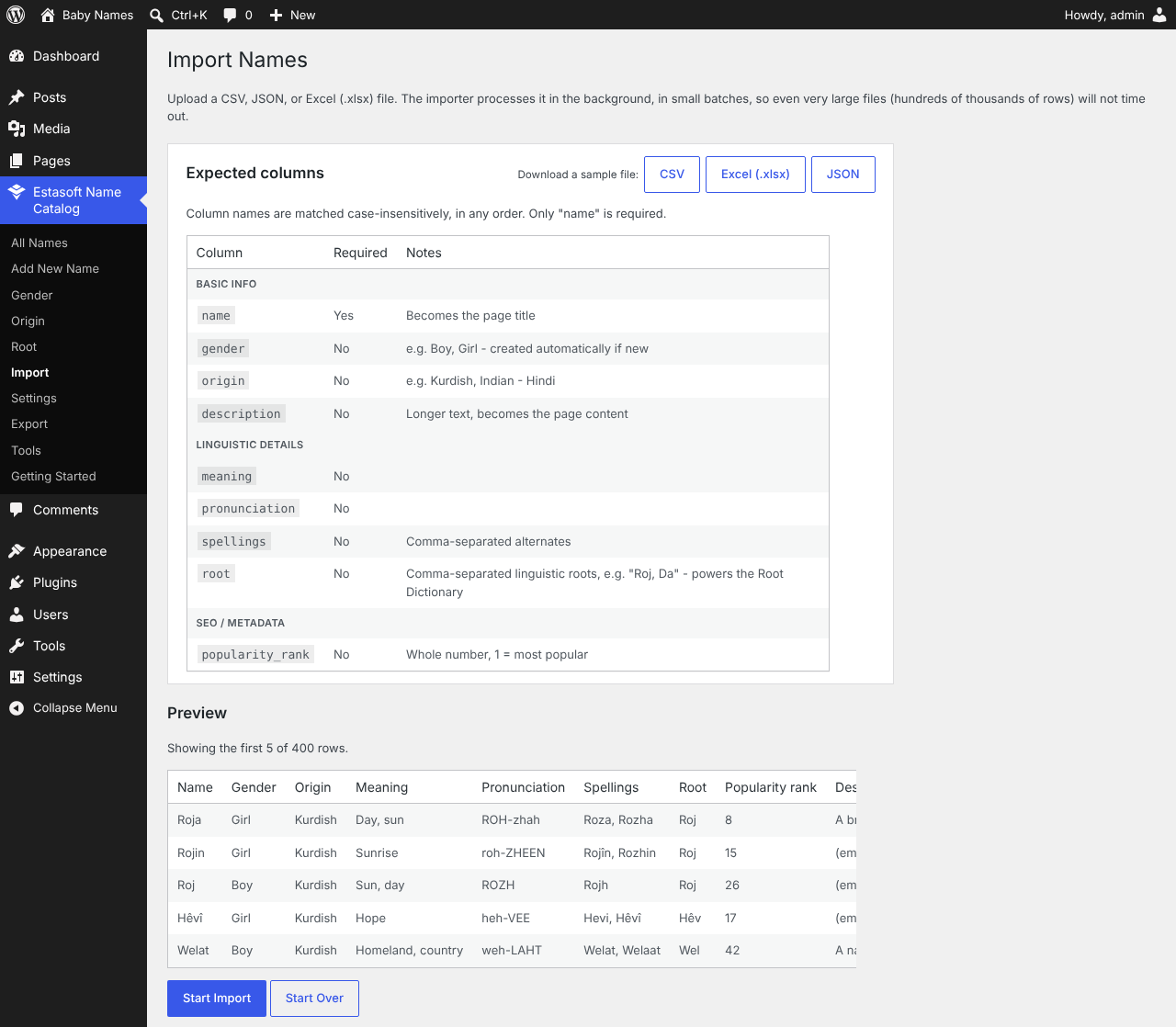
Task: Click the Media icon in sidebar
Action: coord(17,129)
